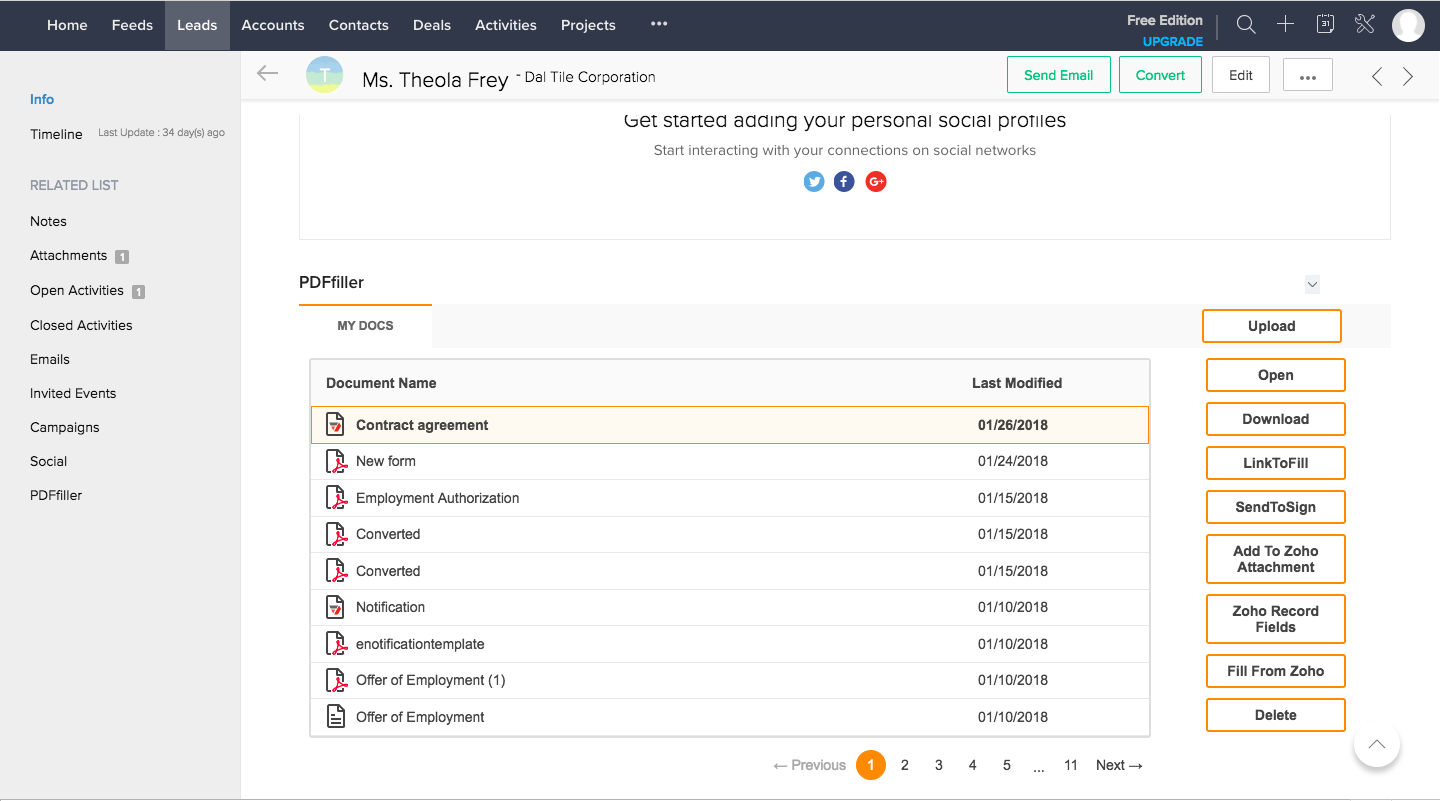
Task: Click the Edit button
Action: pos(1241,75)
